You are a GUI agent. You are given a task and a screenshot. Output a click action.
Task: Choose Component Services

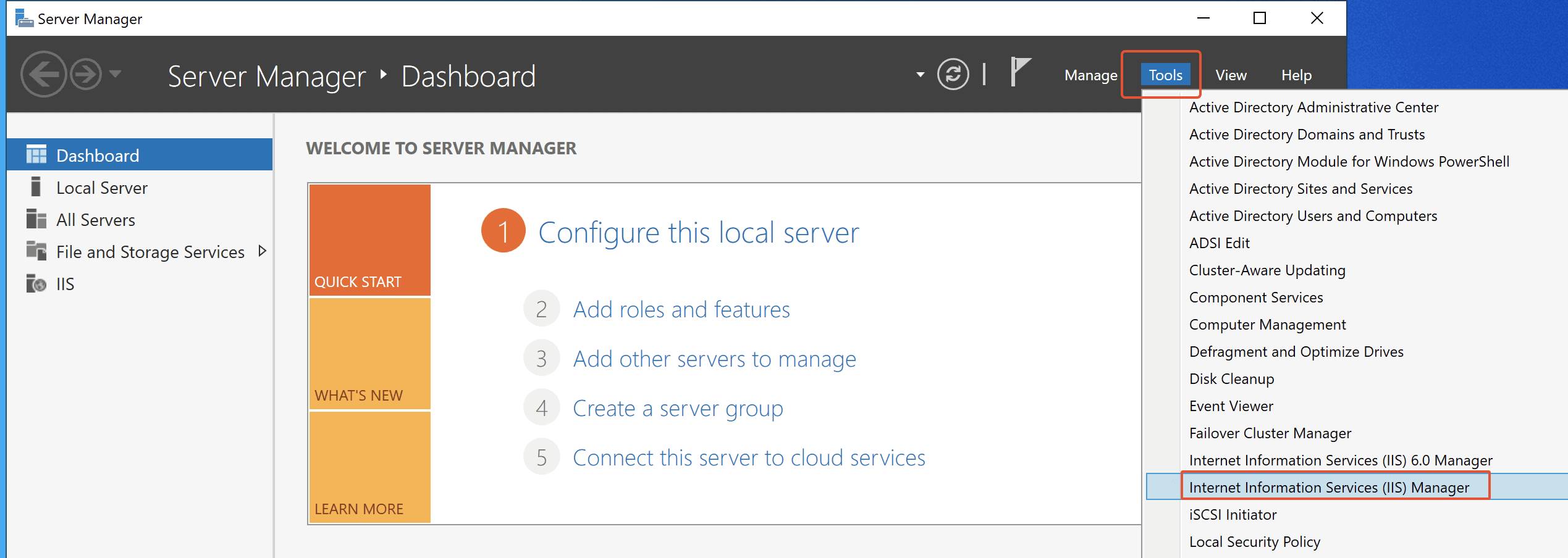[x=1256, y=298]
